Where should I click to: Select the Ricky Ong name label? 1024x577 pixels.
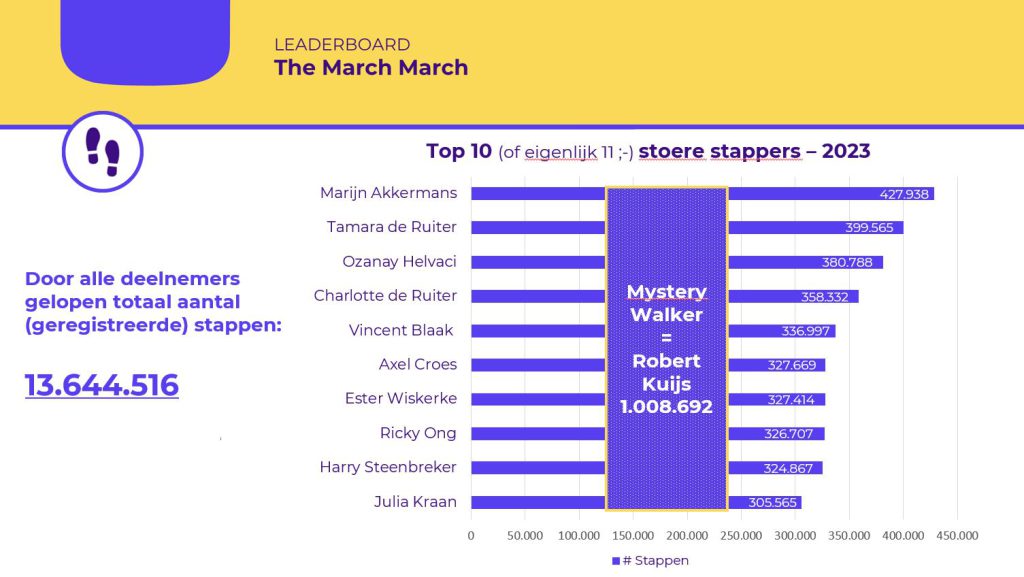point(418,433)
